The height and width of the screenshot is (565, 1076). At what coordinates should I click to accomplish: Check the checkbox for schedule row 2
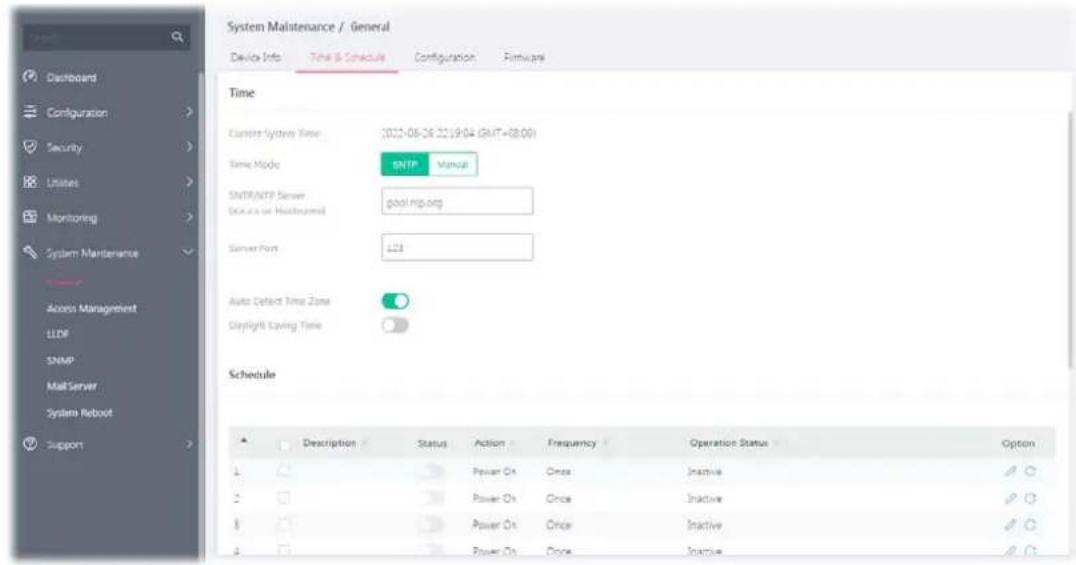click(x=284, y=498)
